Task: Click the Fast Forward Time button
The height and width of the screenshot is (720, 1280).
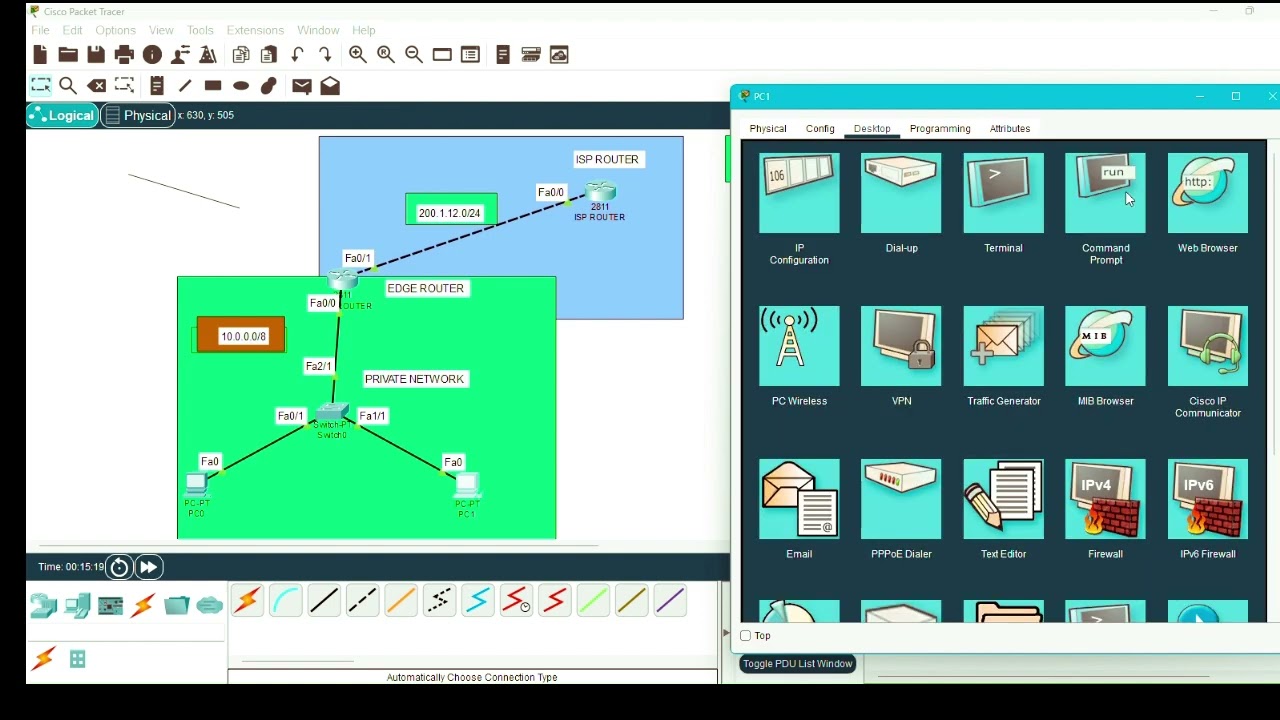Action: tap(148, 567)
